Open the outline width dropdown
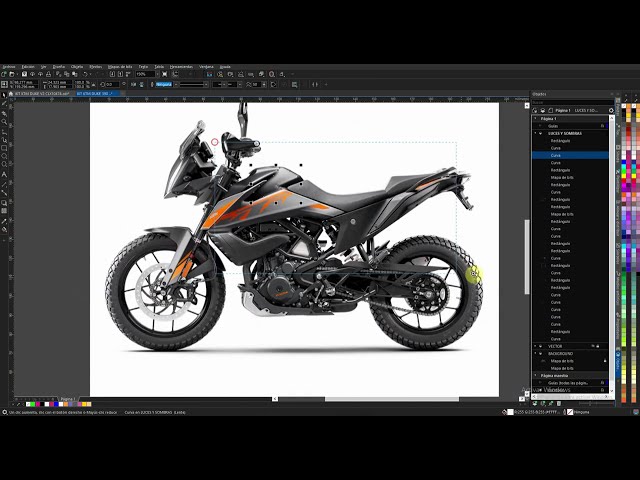This screenshot has width=640, height=480. tap(176, 84)
